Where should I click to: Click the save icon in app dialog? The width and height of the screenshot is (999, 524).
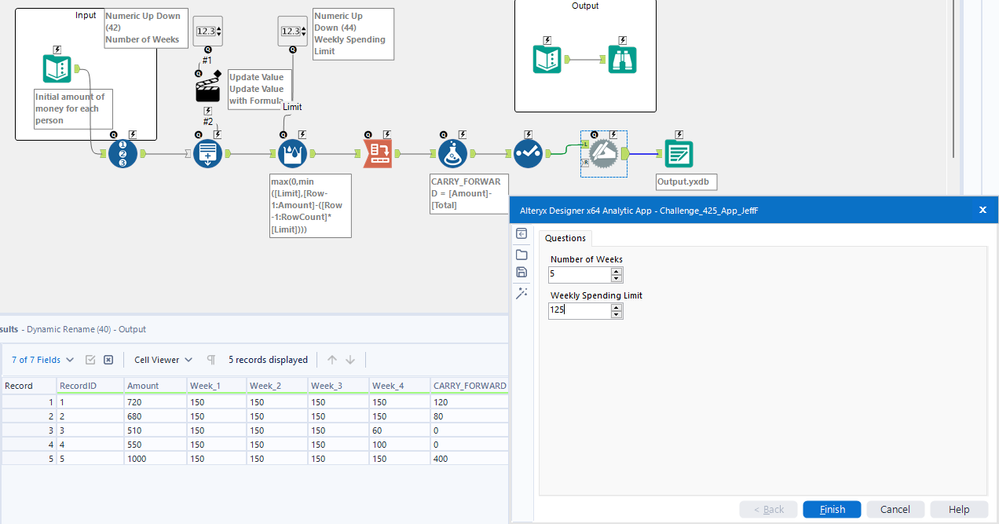(x=521, y=272)
